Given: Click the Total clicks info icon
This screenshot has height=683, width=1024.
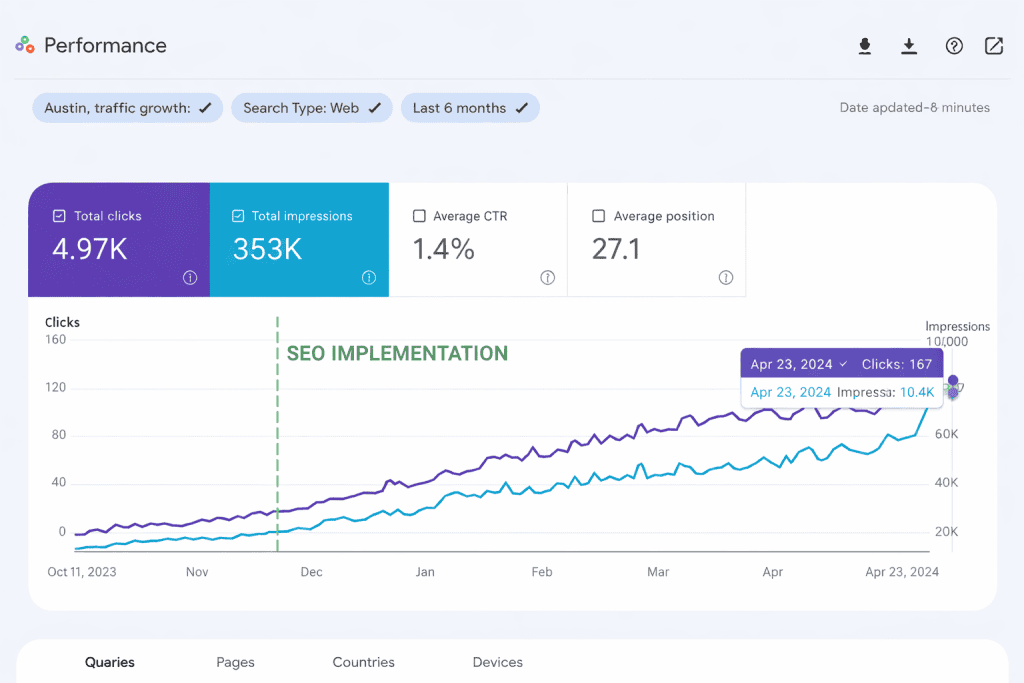Looking at the screenshot, I should (189, 278).
